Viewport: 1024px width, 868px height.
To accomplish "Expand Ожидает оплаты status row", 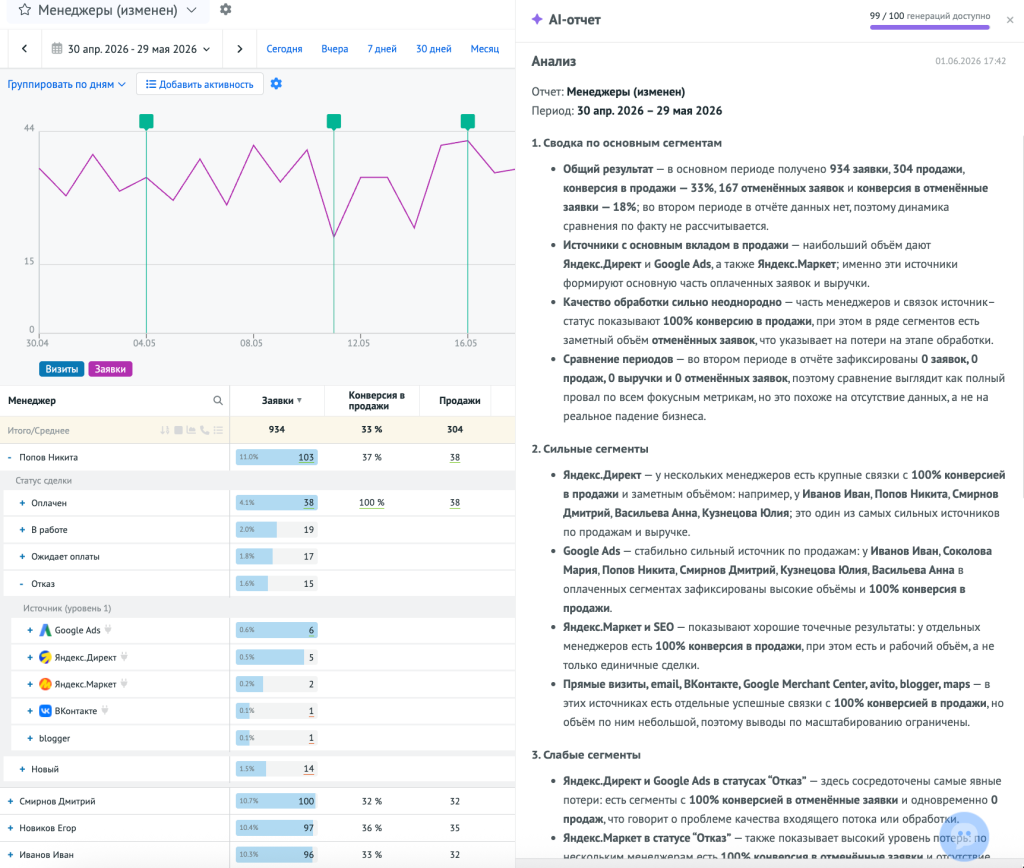I will click(22, 556).
